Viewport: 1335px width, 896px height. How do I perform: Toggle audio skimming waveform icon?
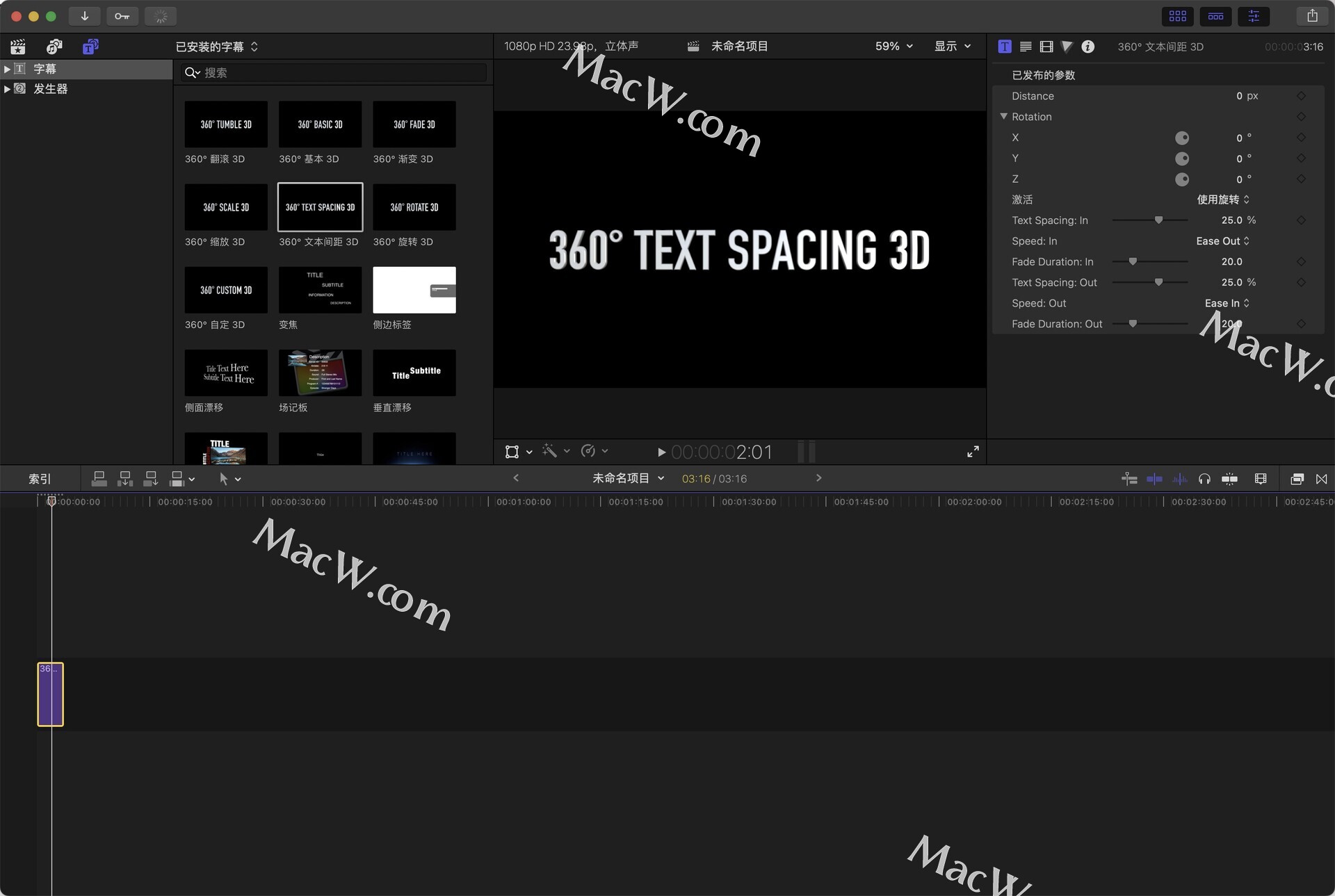(1180, 479)
